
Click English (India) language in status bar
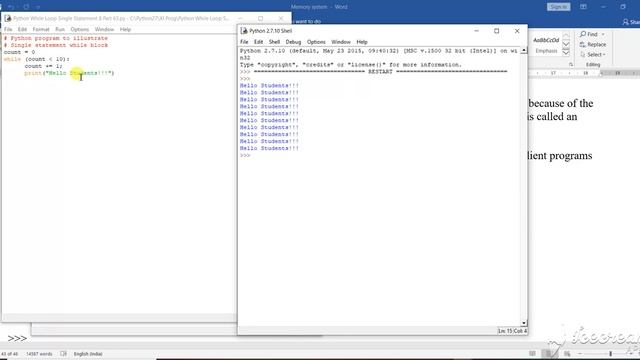88,354
